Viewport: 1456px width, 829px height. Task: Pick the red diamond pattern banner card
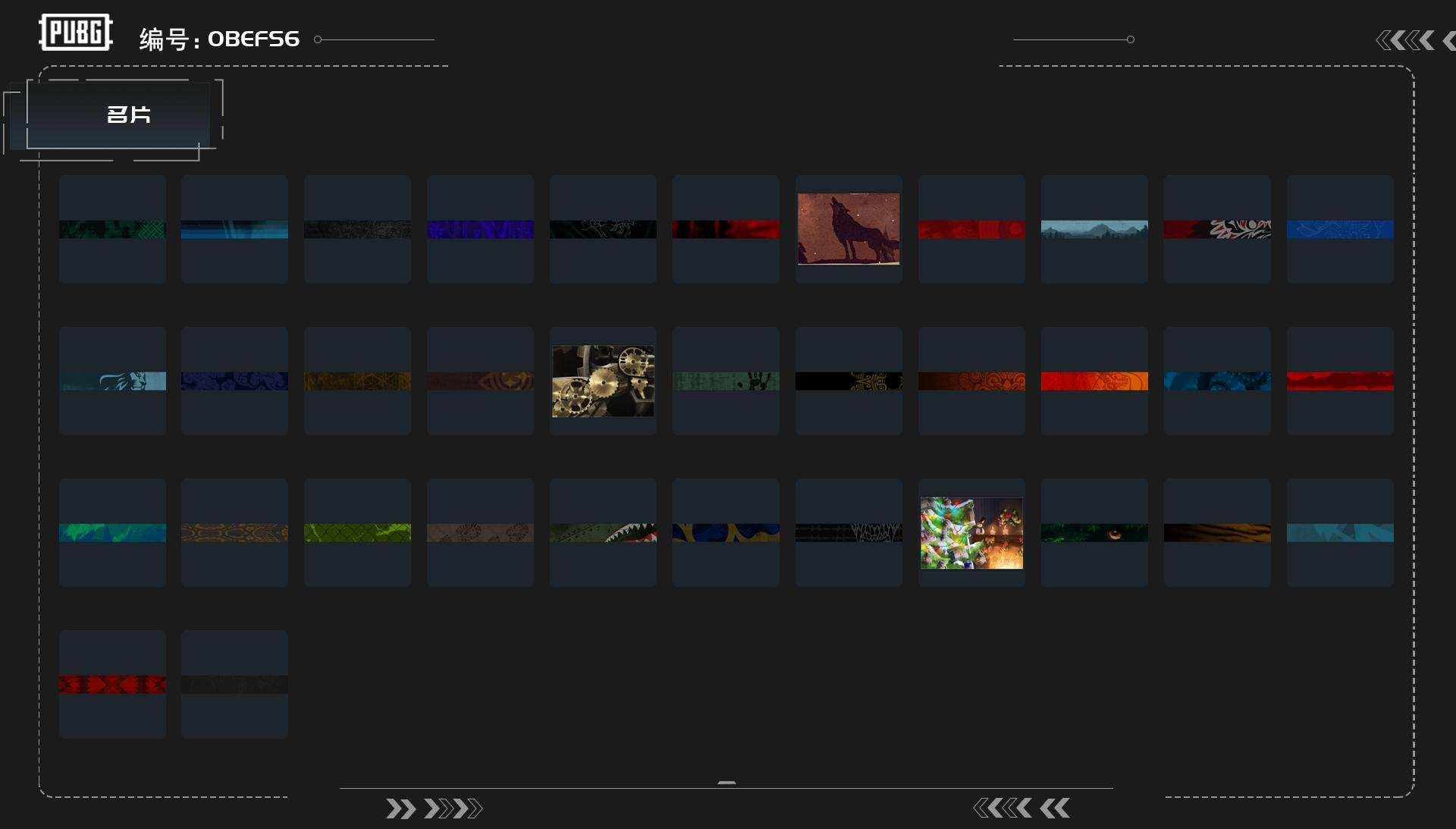pyautogui.click(x=112, y=684)
